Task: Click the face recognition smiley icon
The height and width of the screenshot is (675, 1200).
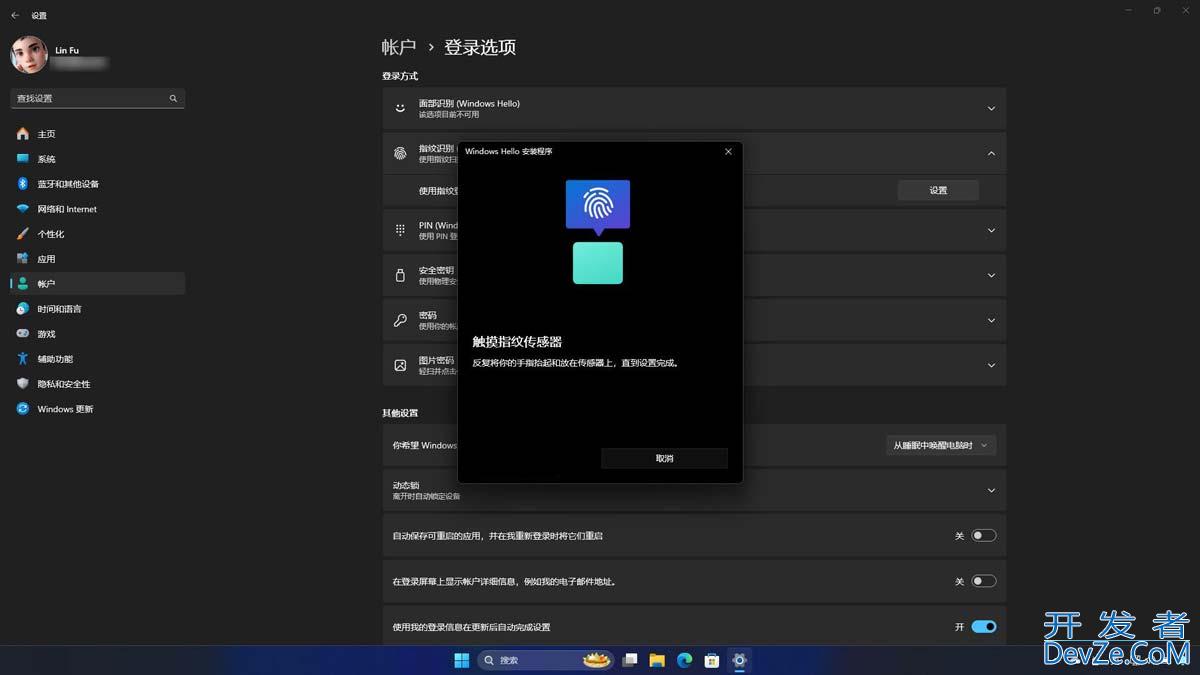Action: click(400, 107)
